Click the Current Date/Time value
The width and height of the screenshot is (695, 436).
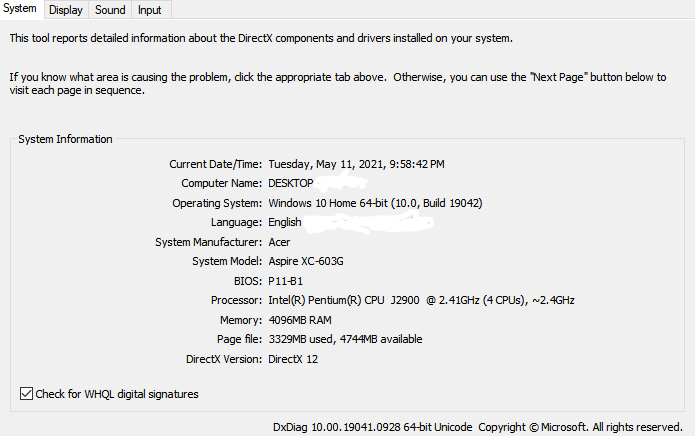coord(356,164)
